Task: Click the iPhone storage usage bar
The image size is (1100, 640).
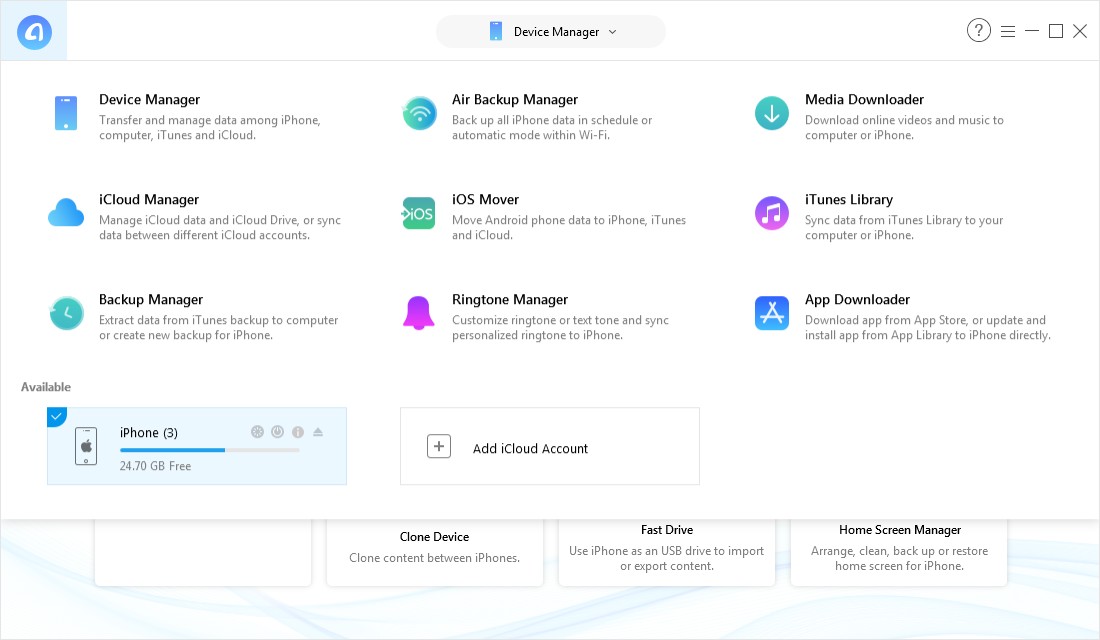Action: [209, 450]
